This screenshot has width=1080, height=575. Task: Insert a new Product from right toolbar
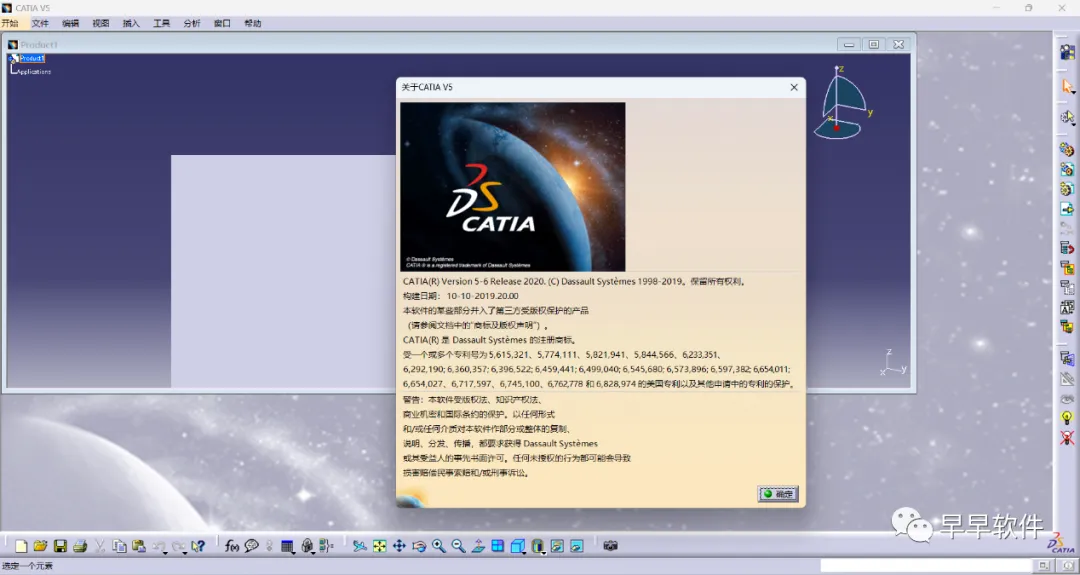(x=1067, y=169)
